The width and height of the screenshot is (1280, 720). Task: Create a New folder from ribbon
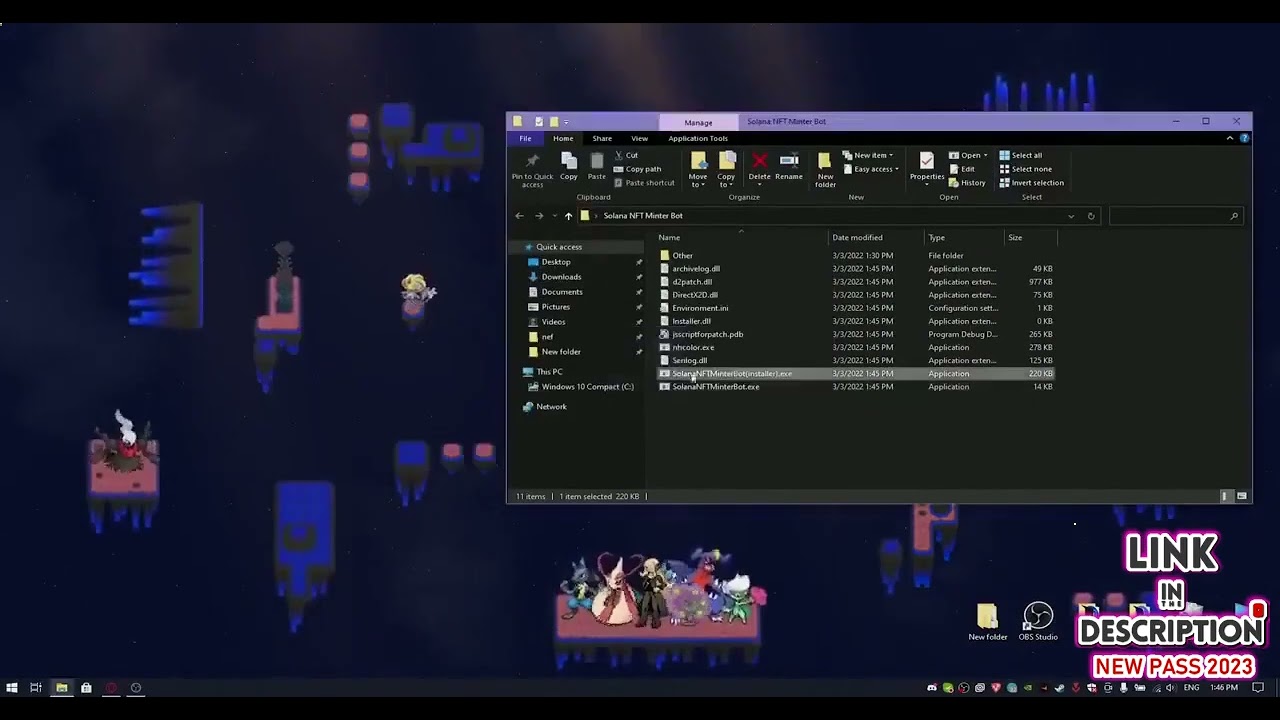pyautogui.click(x=825, y=170)
